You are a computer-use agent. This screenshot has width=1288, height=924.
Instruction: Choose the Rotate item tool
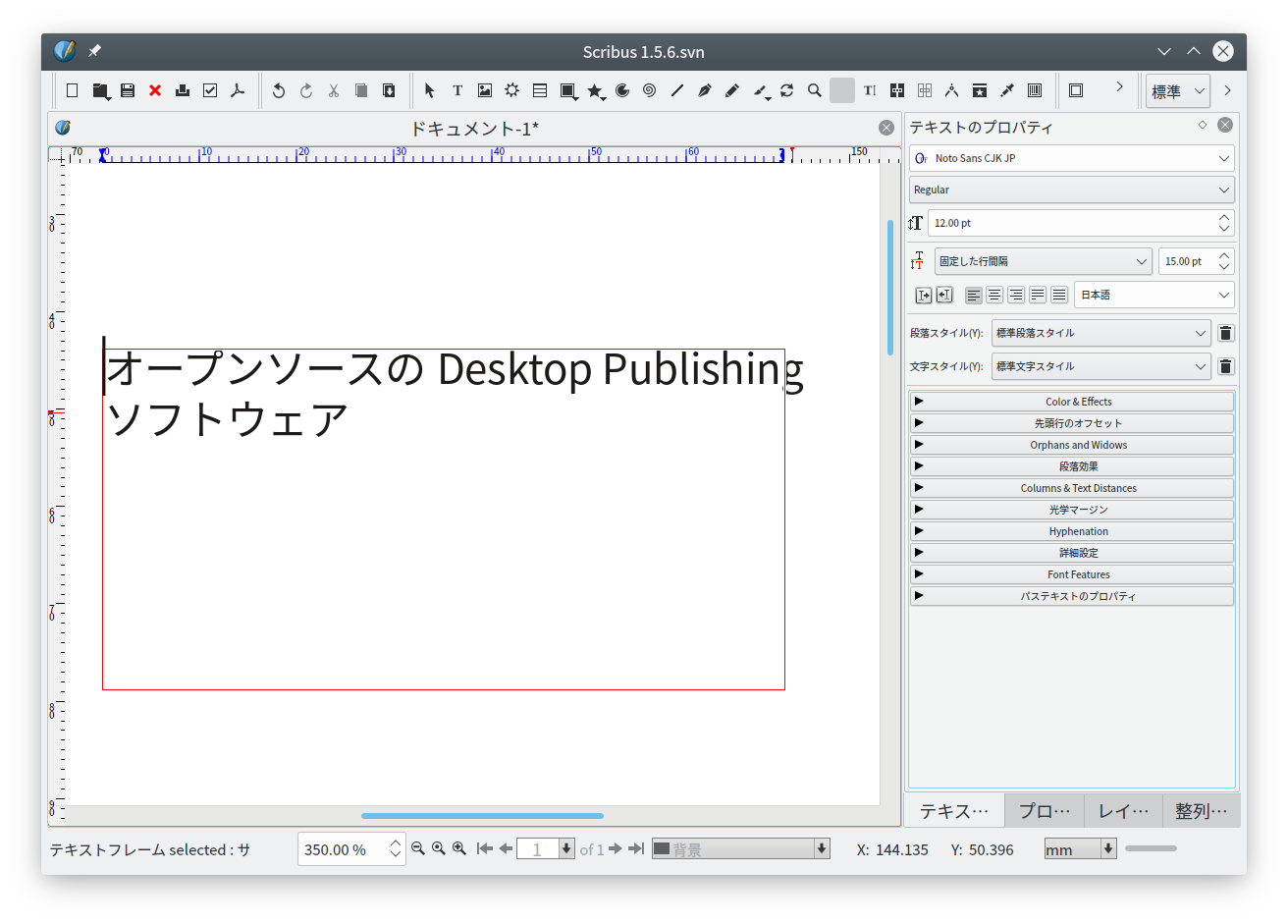click(786, 90)
